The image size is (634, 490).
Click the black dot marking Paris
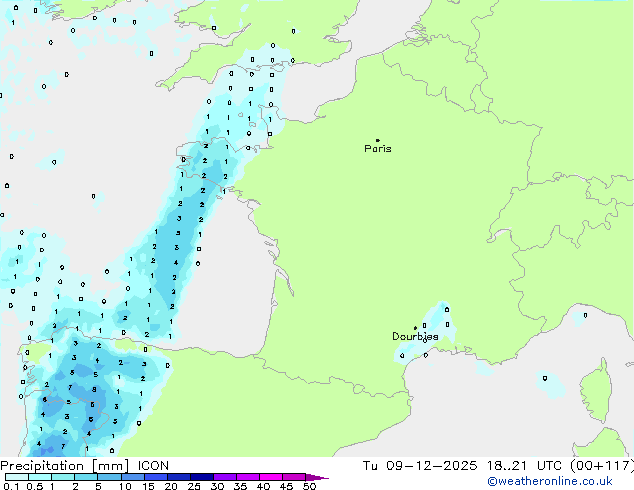coord(378,140)
